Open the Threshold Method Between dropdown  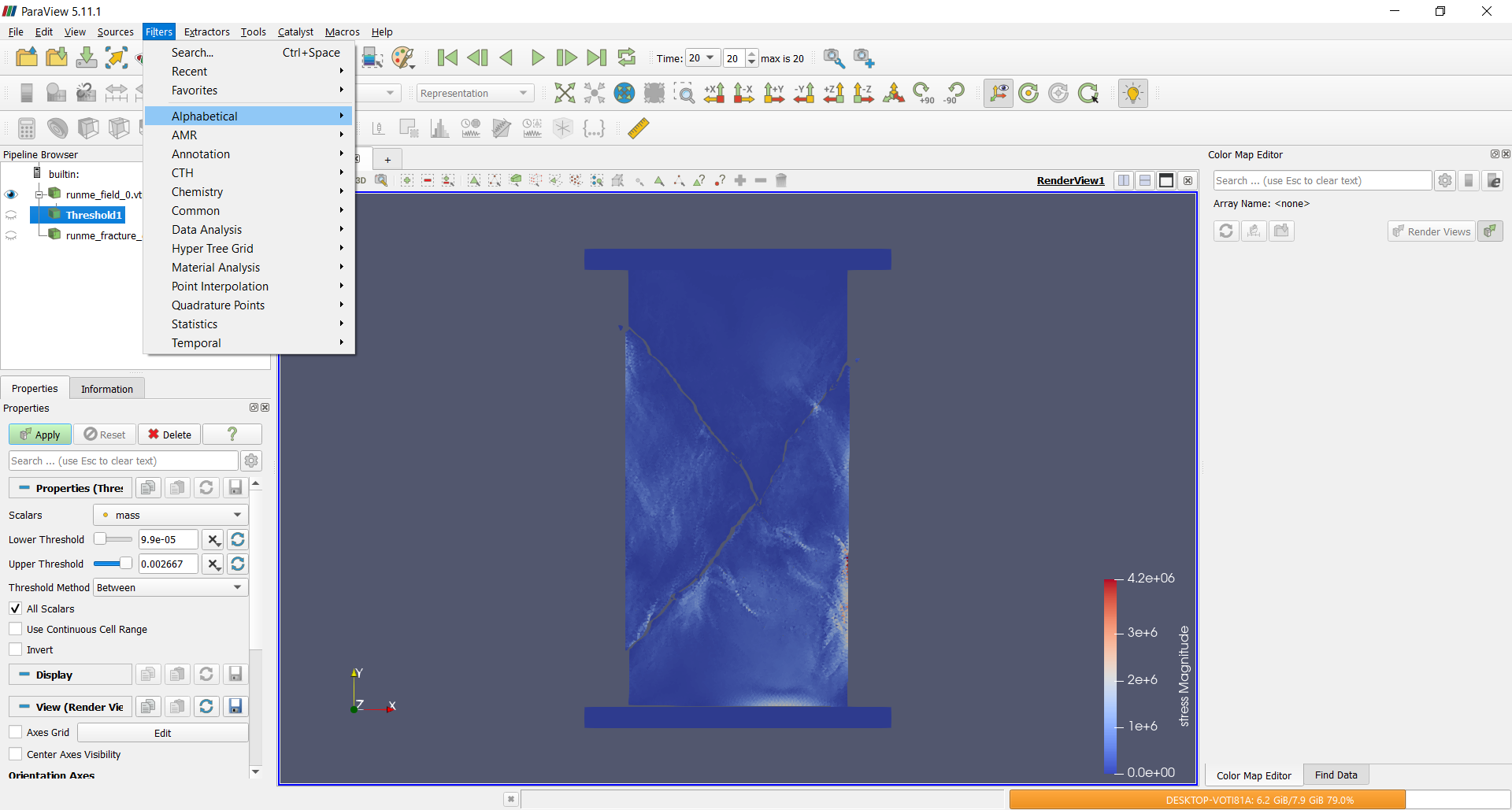(171, 587)
